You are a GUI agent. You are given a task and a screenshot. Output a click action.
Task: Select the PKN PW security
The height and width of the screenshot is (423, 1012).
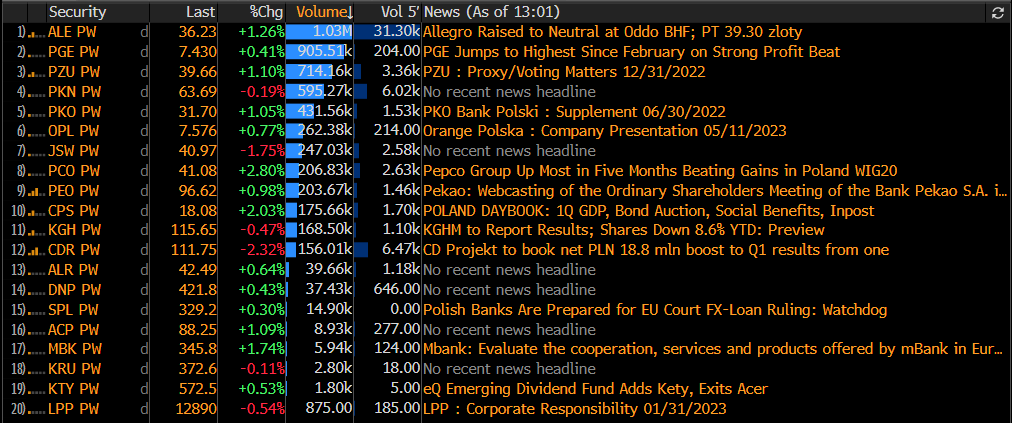coord(74,92)
